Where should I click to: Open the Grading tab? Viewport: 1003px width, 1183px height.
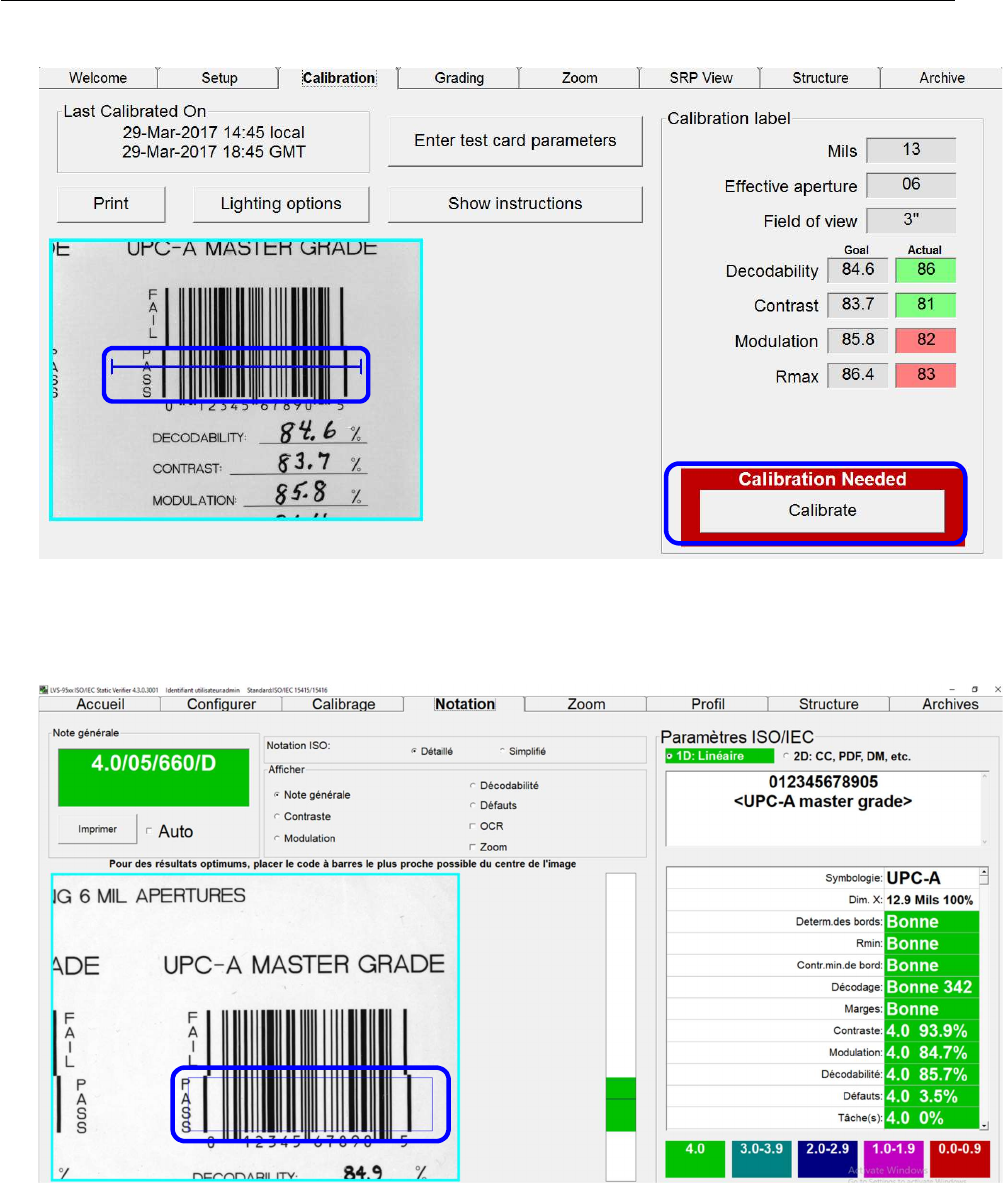tap(459, 78)
